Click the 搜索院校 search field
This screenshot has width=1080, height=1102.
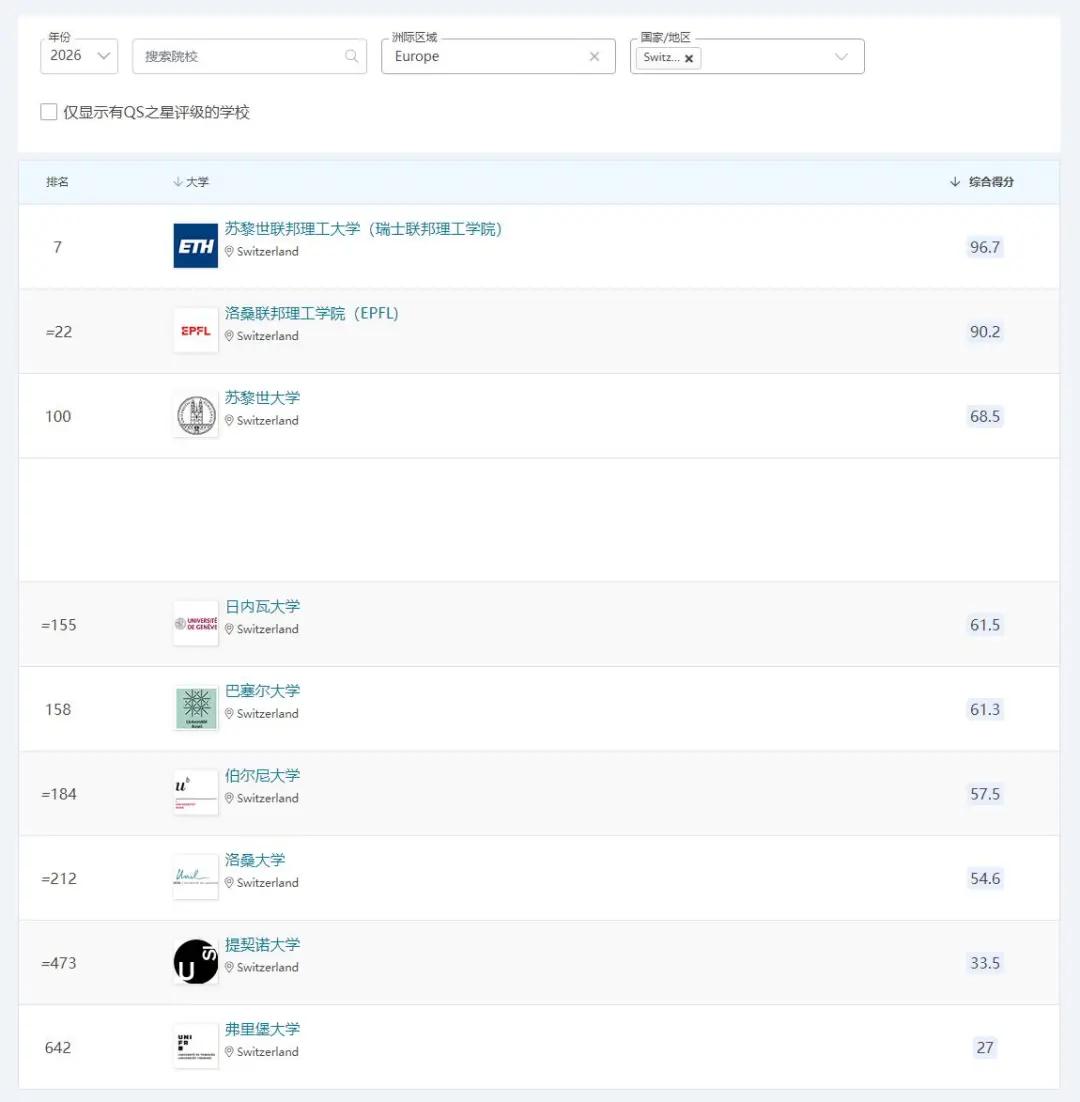point(249,56)
